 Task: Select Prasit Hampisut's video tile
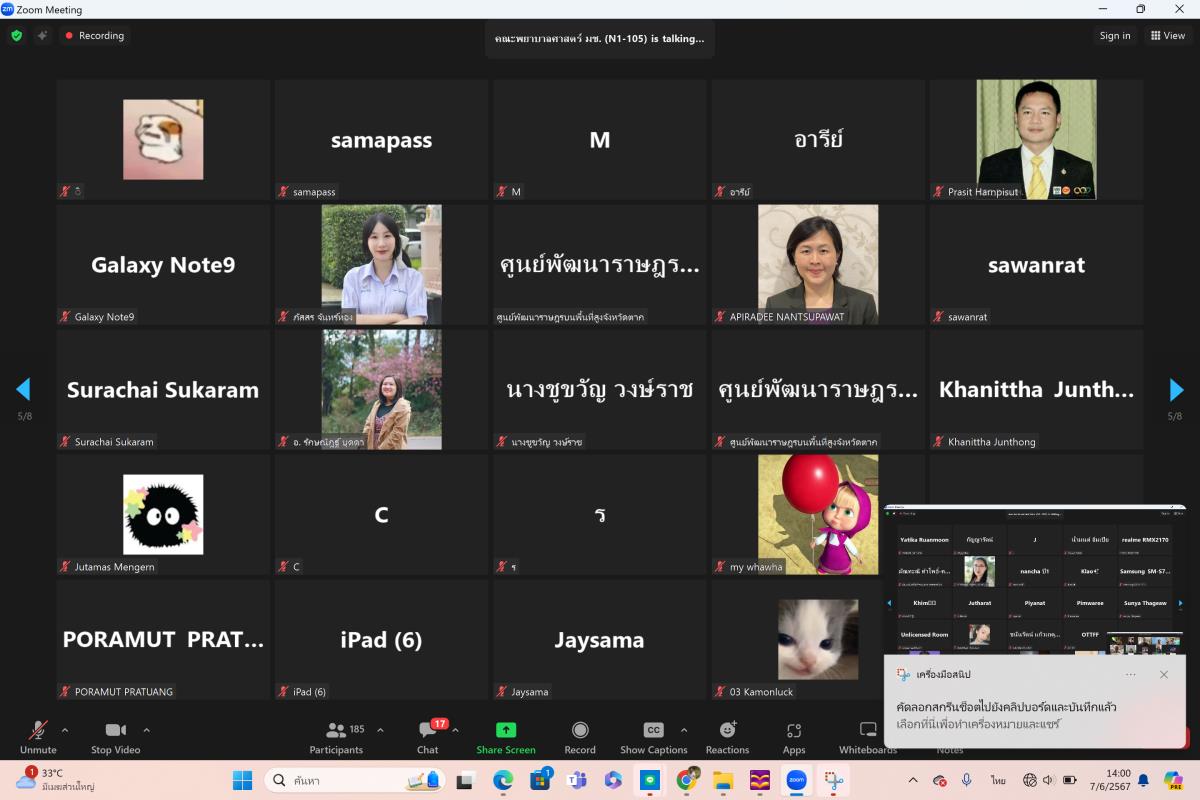[1037, 140]
